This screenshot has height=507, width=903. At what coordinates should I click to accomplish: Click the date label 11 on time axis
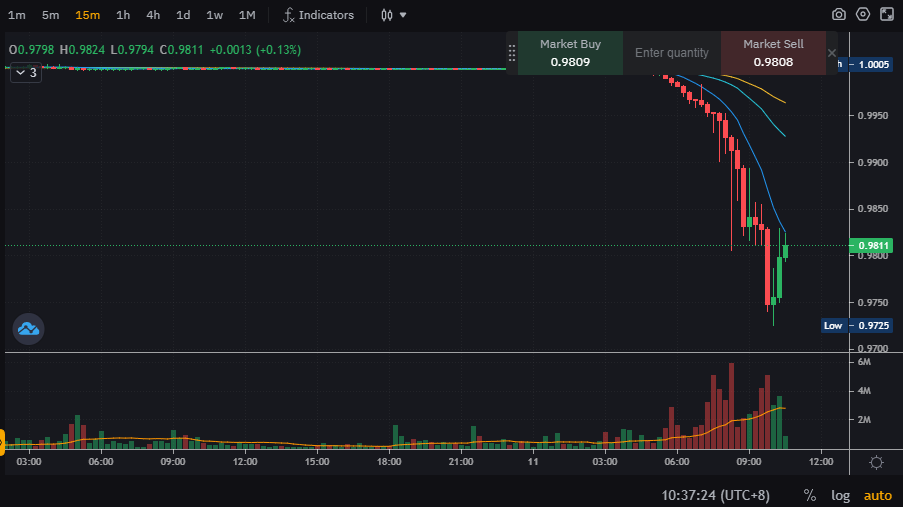tap(533, 461)
